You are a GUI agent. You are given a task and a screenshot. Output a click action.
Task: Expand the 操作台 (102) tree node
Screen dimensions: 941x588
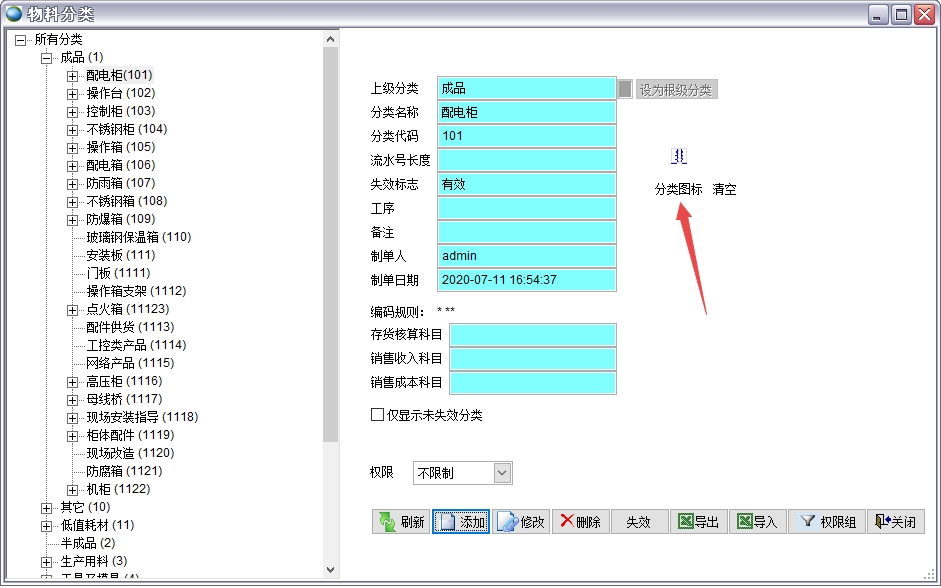pyautogui.click(x=72, y=93)
